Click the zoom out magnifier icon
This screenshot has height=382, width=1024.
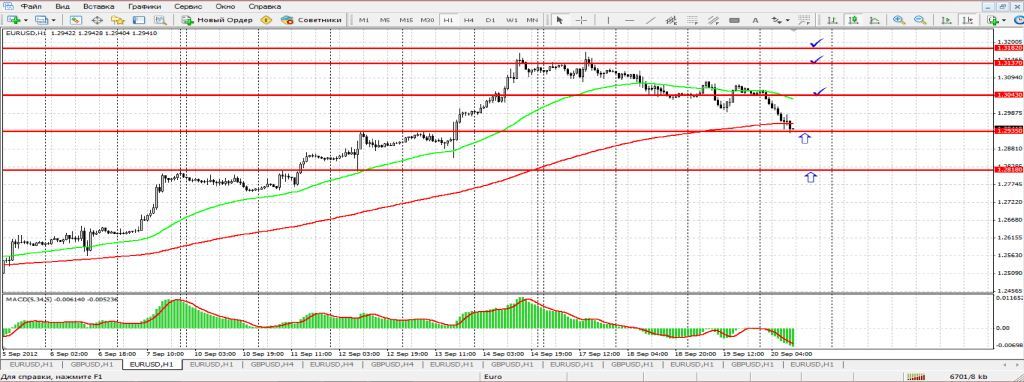pos(920,20)
